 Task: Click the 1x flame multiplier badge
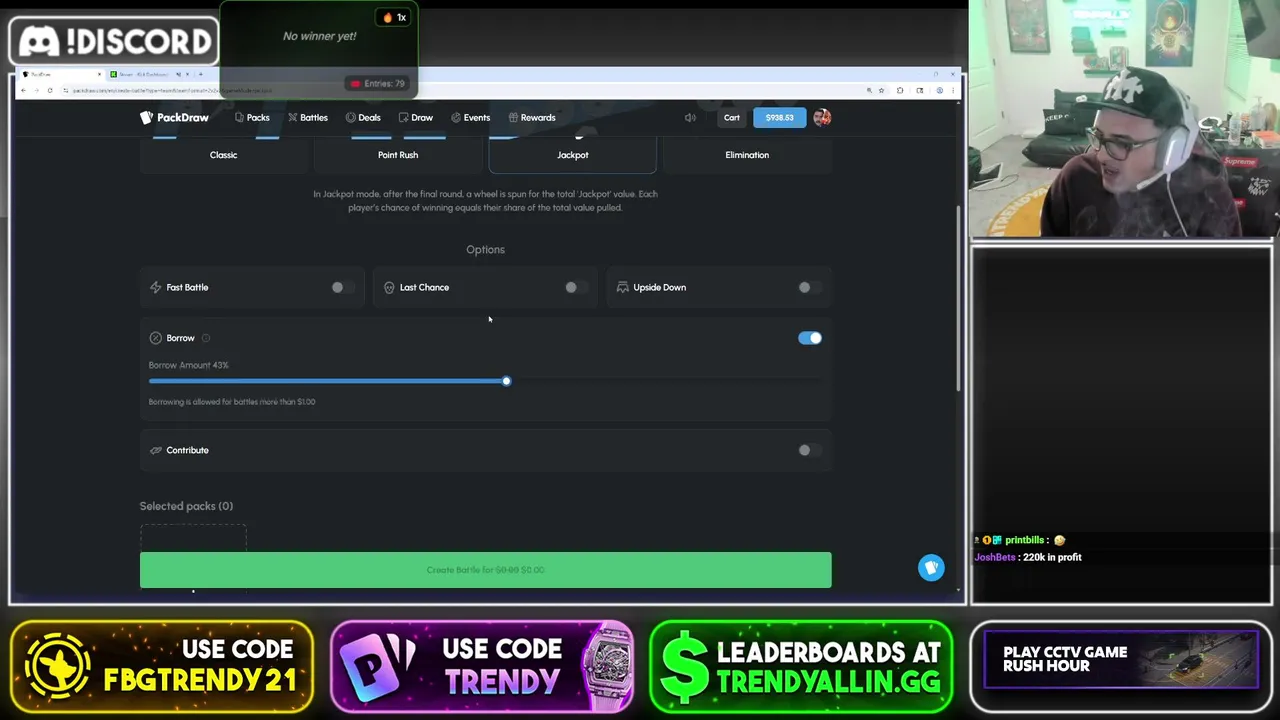394,17
